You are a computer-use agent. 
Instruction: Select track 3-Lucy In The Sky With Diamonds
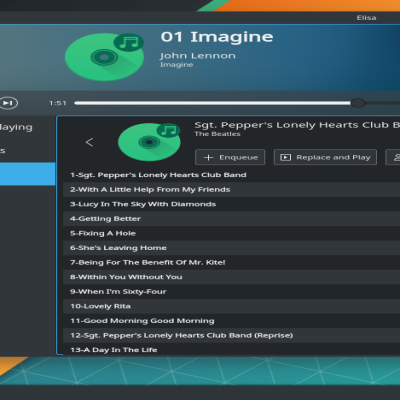click(x=231, y=204)
